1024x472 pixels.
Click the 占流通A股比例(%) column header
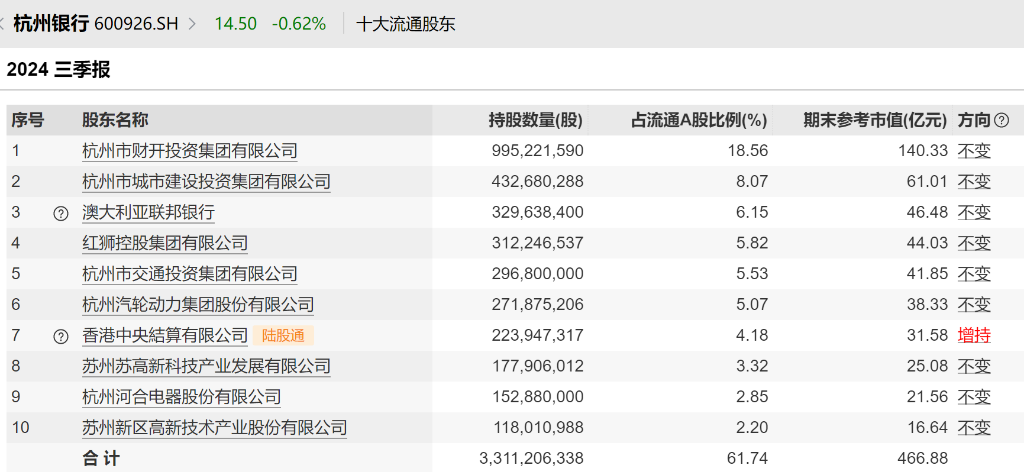(x=699, y=120)
